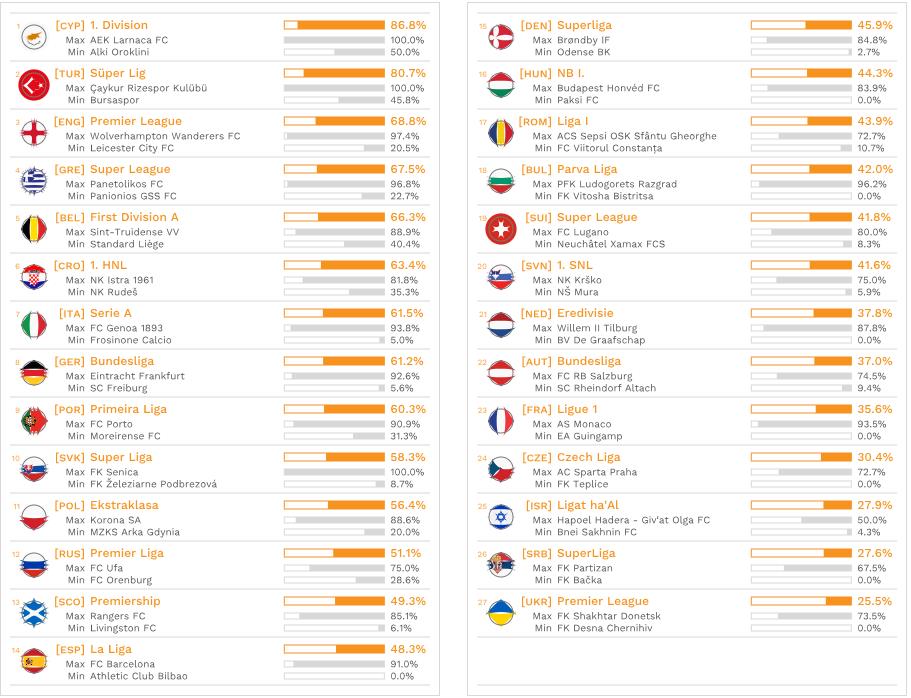Click the Switzerland flag icon

click(x=501, y=230)
